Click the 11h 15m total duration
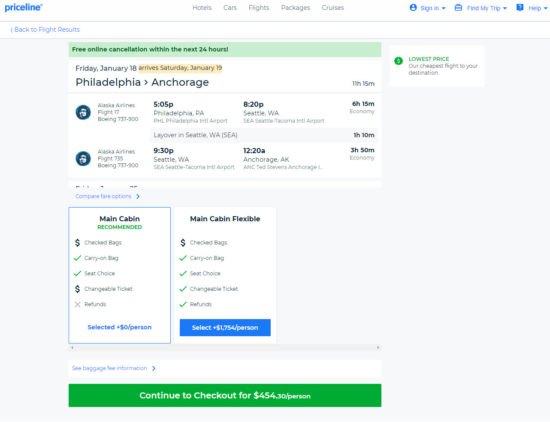 click(363, 83)
